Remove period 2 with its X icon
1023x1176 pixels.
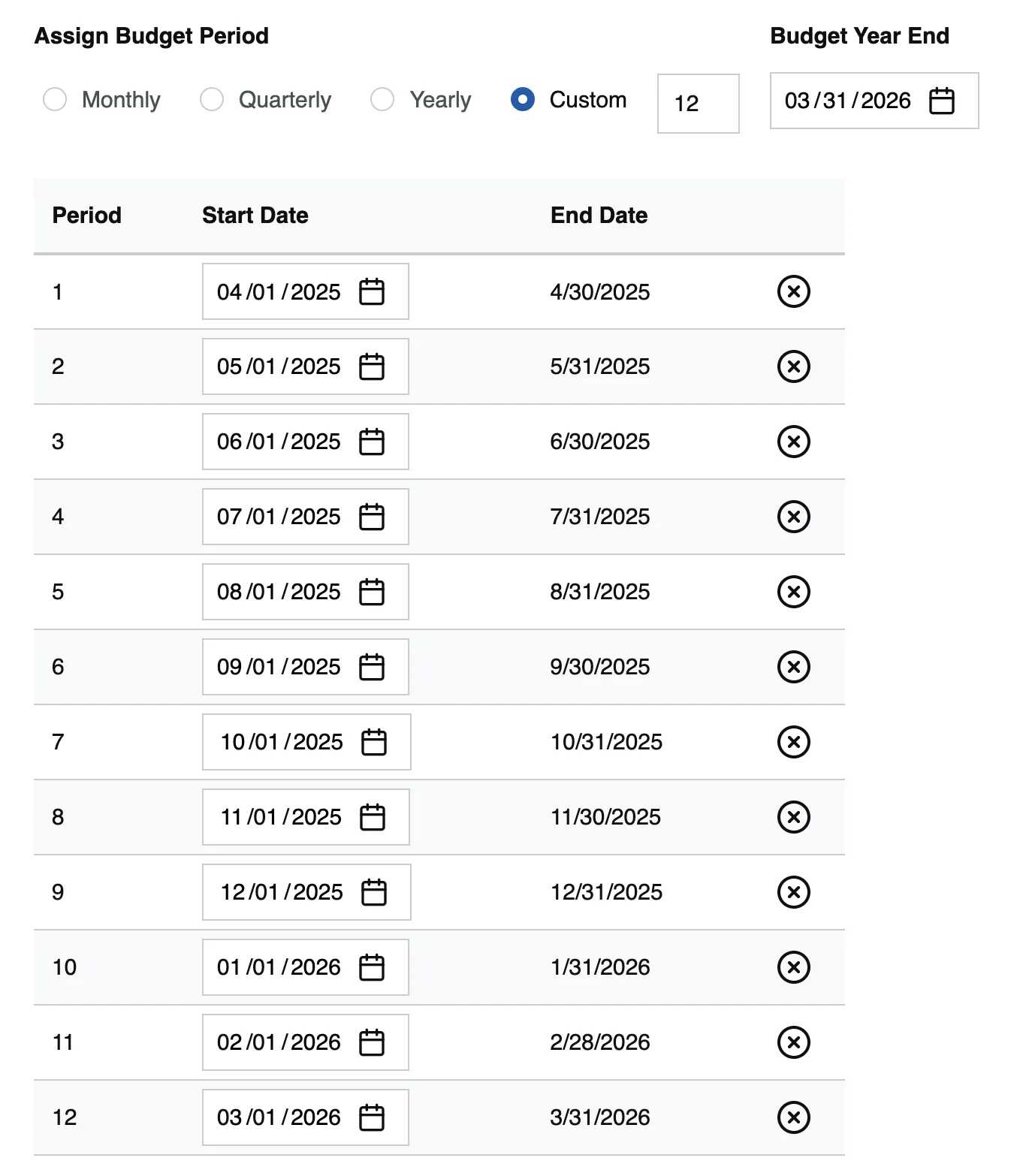tap(794, 366)
